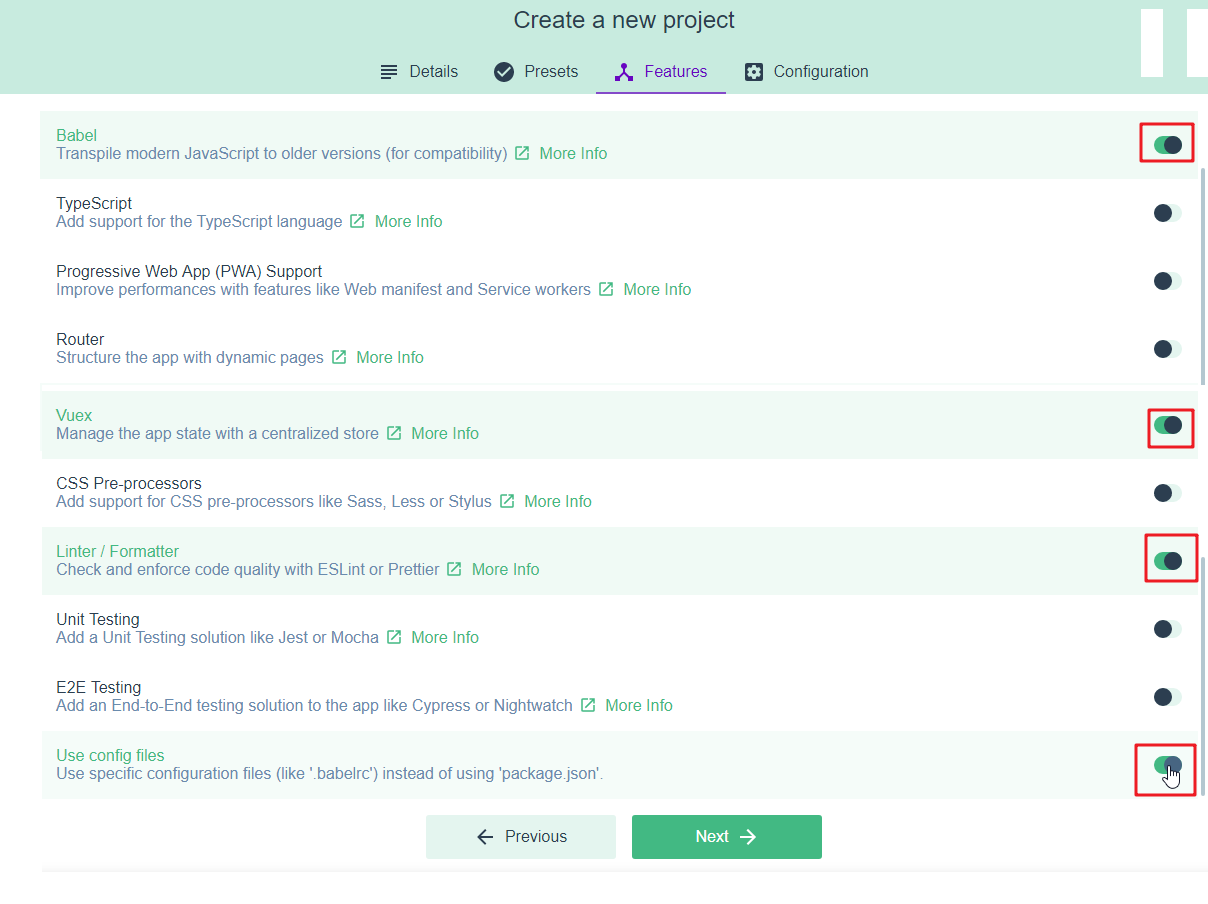Enable the TypeScript toggle switch
1208x904 pixels.
point(1167,213)
